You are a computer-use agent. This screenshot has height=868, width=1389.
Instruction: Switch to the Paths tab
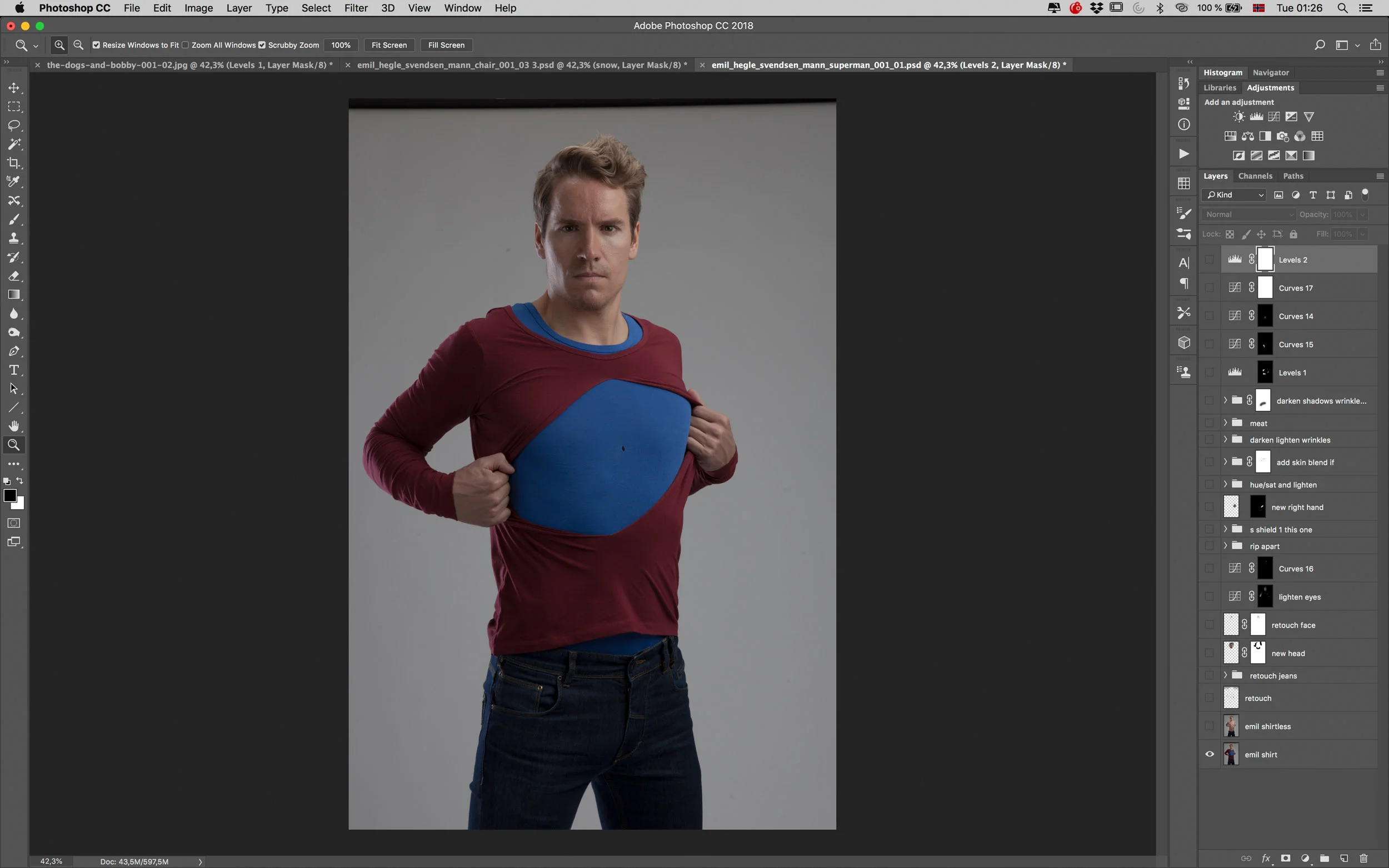click(1293, 175)
